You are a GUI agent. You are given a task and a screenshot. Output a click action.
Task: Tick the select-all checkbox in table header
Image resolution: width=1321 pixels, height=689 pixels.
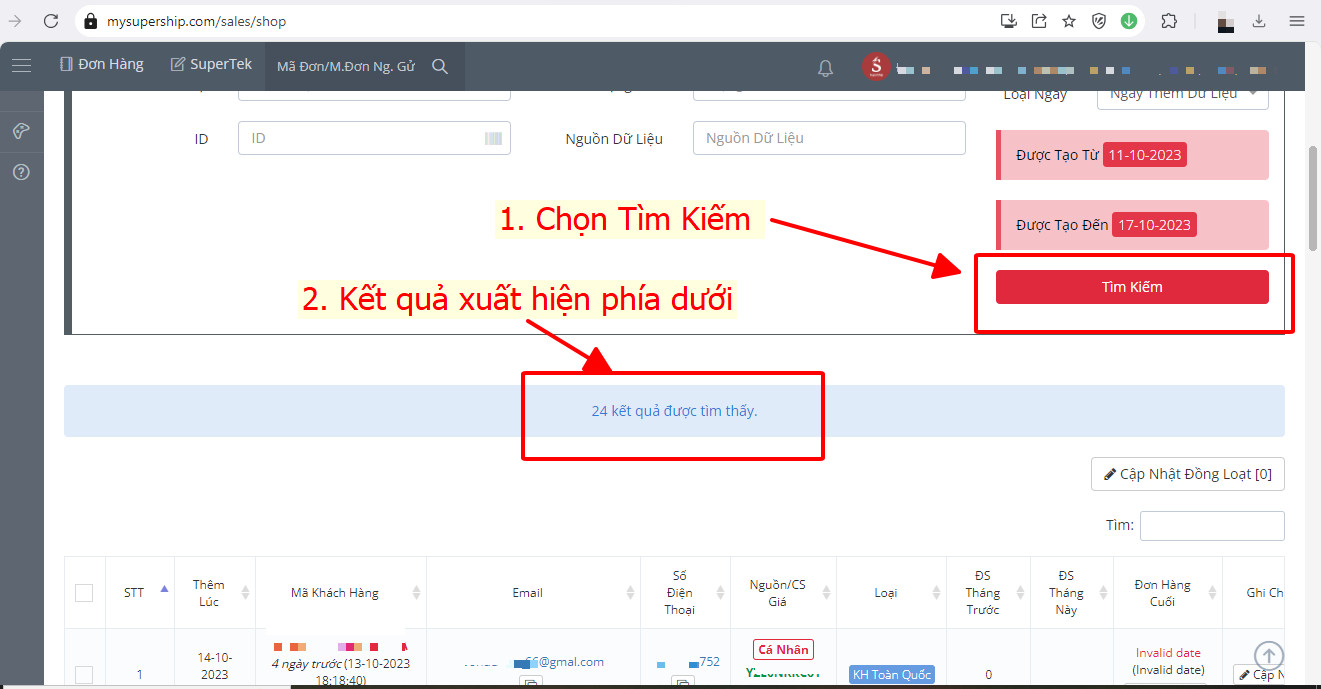[x=84, y=593]
